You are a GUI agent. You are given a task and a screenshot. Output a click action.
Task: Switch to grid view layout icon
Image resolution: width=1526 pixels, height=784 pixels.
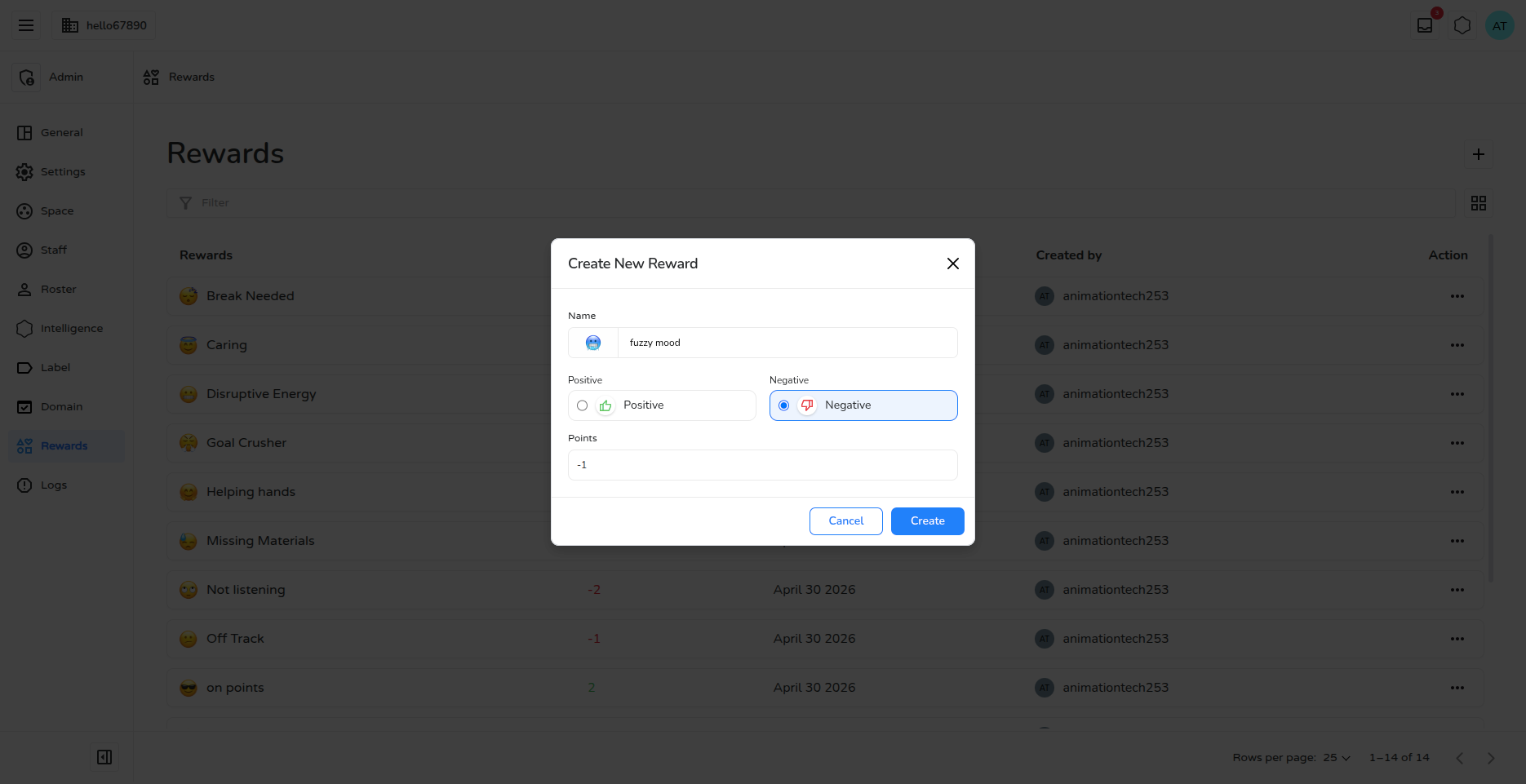tap(1479, 203)
